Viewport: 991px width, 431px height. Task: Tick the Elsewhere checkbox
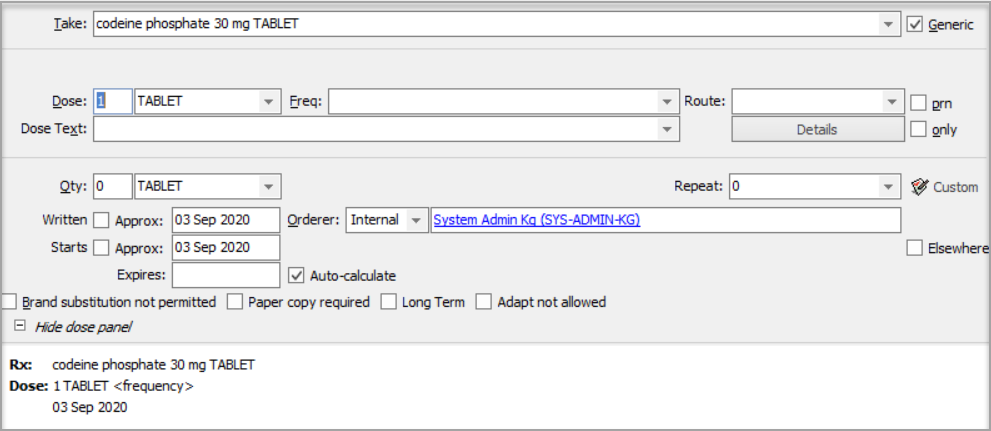(x=914, y=248)
